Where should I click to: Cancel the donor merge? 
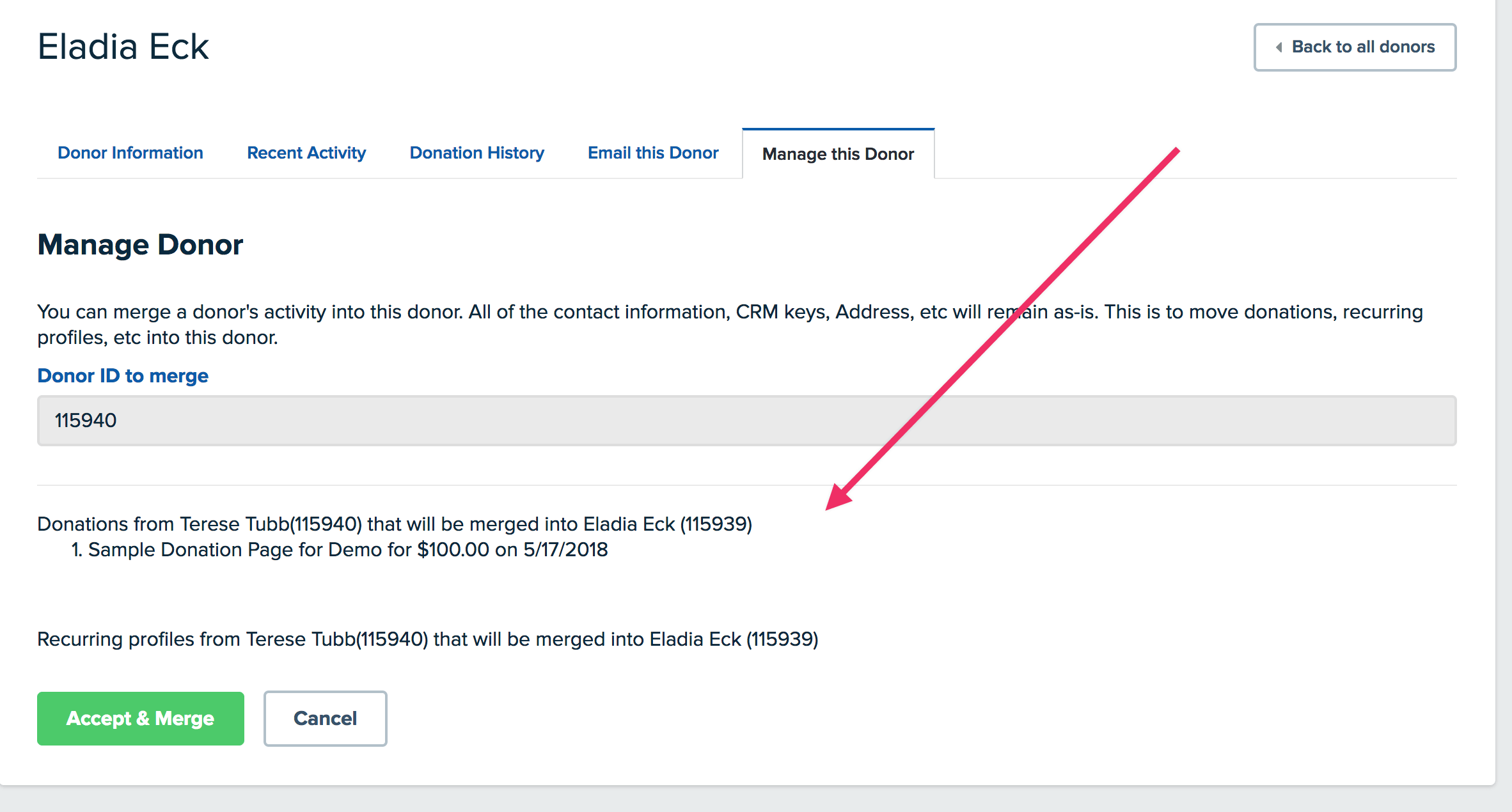click(x=325, y=718)
